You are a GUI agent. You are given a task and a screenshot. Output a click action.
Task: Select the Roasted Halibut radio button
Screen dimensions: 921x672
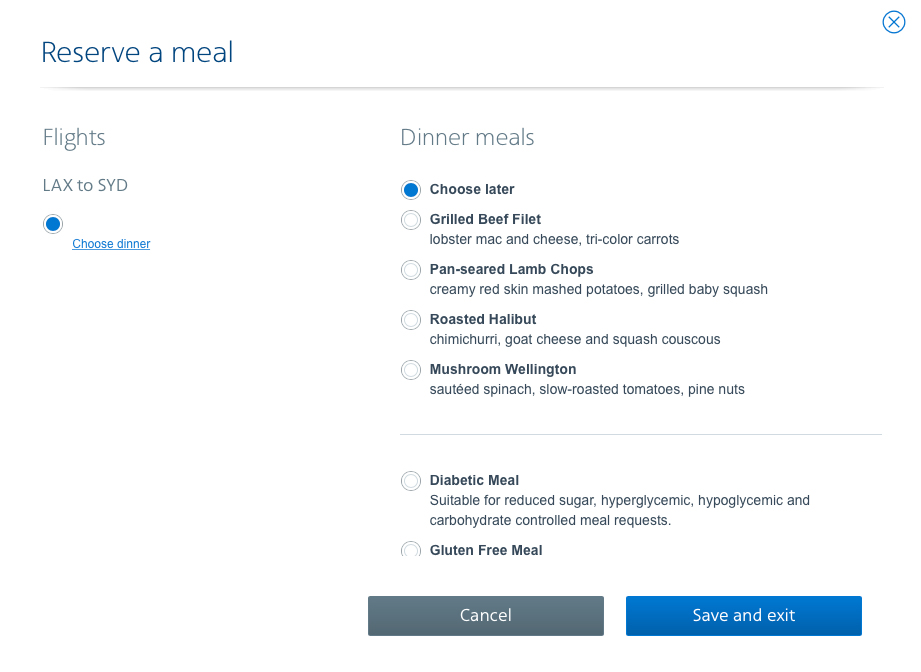[411, 320]
